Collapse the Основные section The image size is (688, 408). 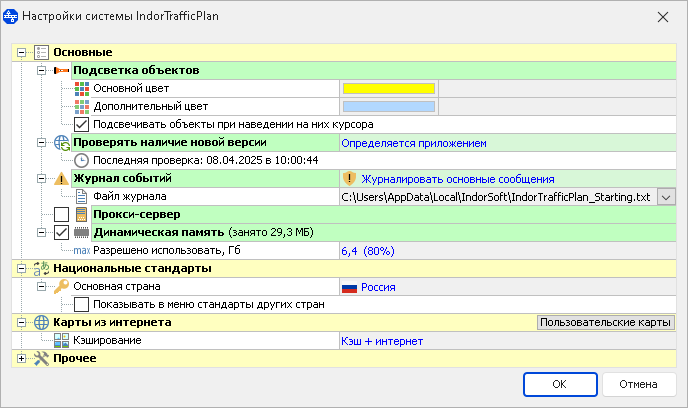tap(21, 53)
